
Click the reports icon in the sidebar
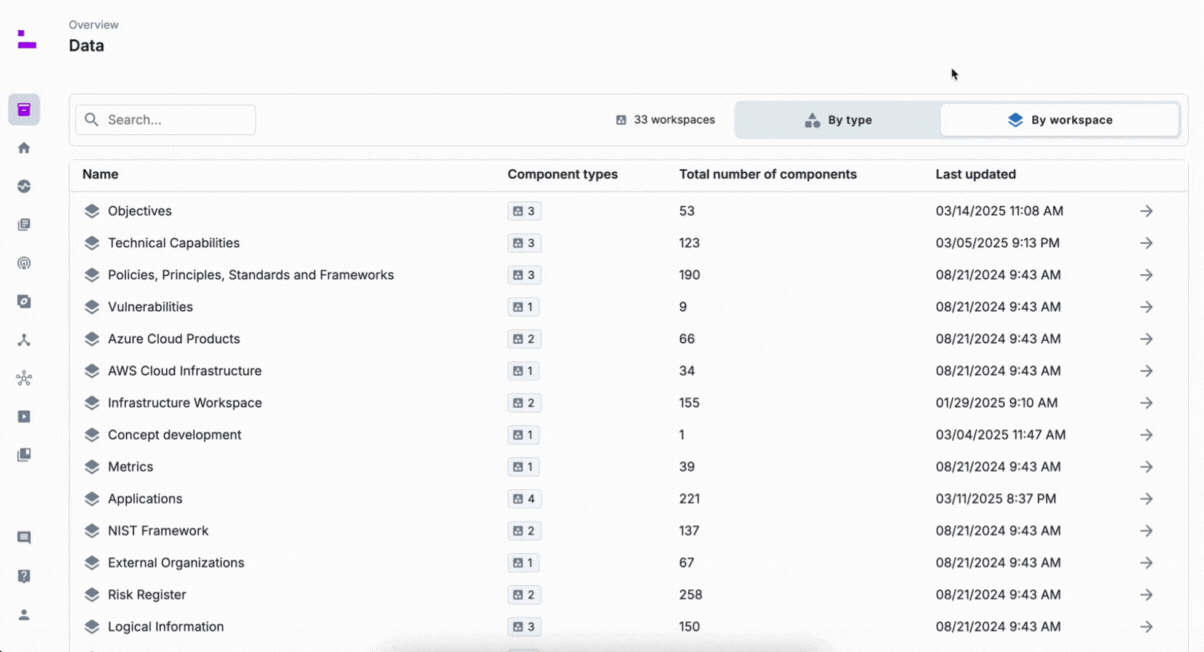click(x=23, y=224)
